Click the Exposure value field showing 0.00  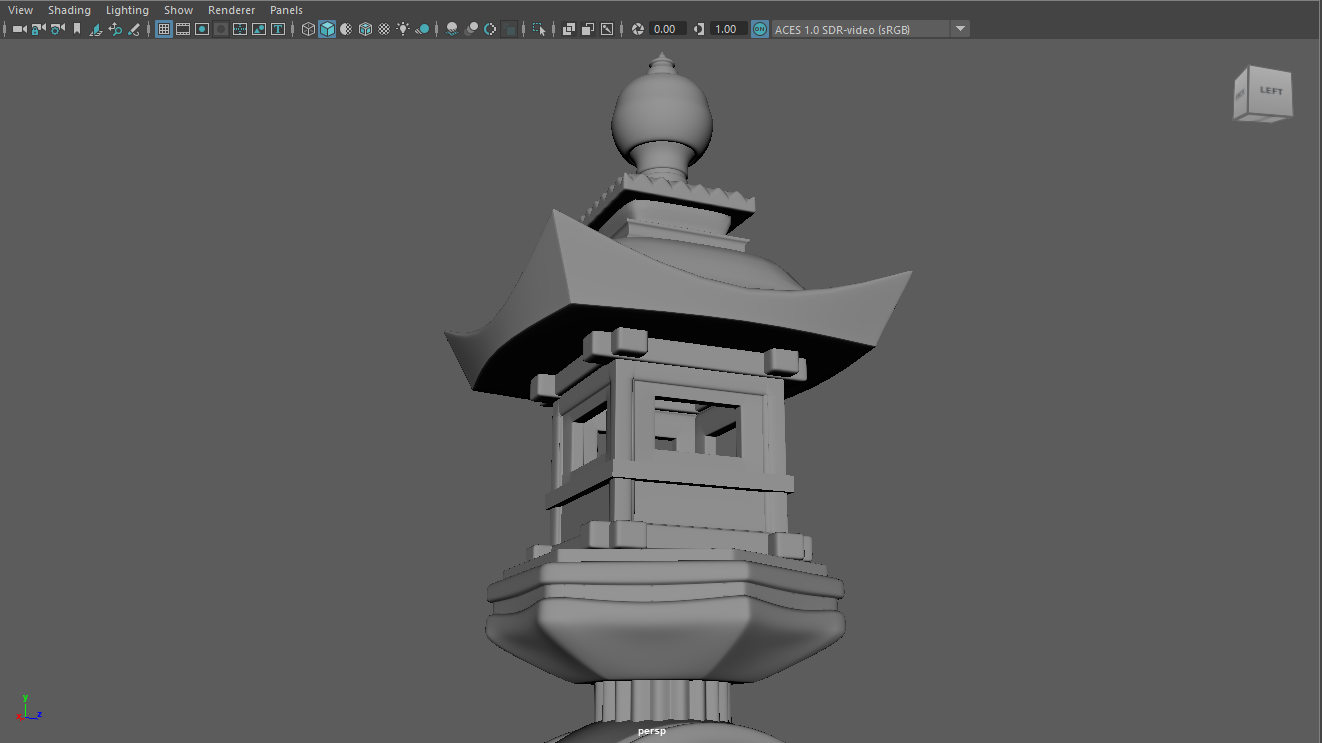(665, 29)
